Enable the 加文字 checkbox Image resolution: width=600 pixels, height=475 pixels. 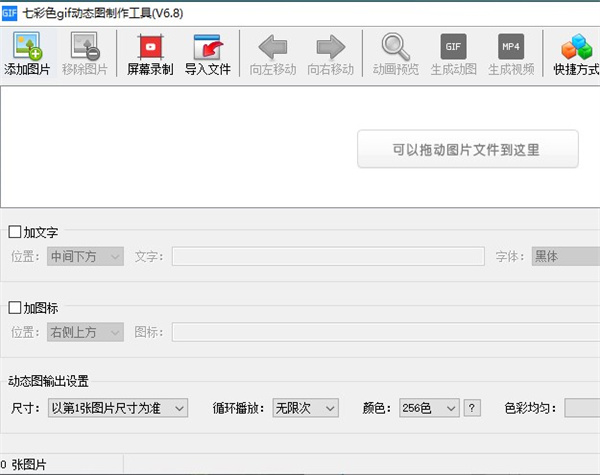(15, 233)
